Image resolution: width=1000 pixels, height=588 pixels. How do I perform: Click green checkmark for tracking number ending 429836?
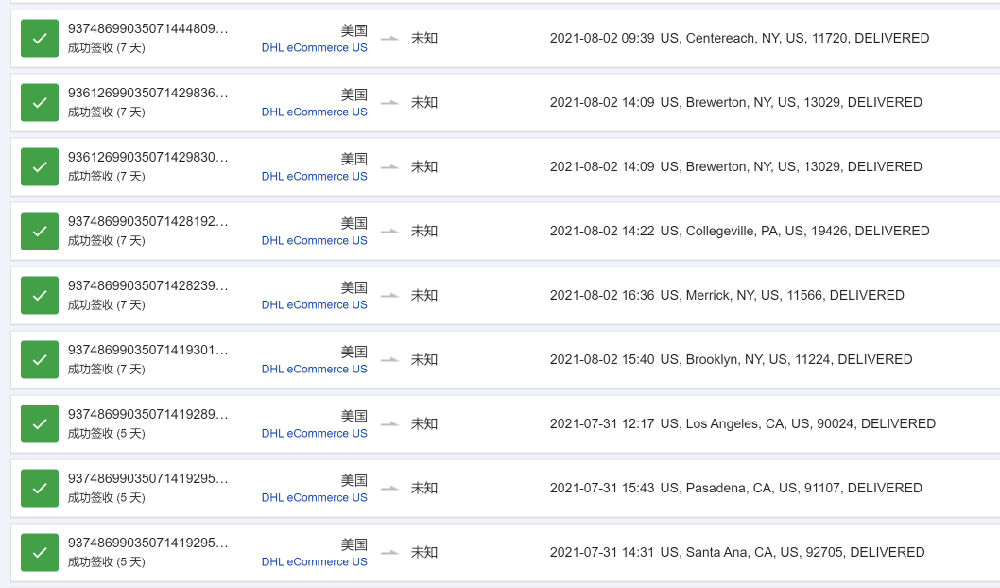(x=40, y=103)
